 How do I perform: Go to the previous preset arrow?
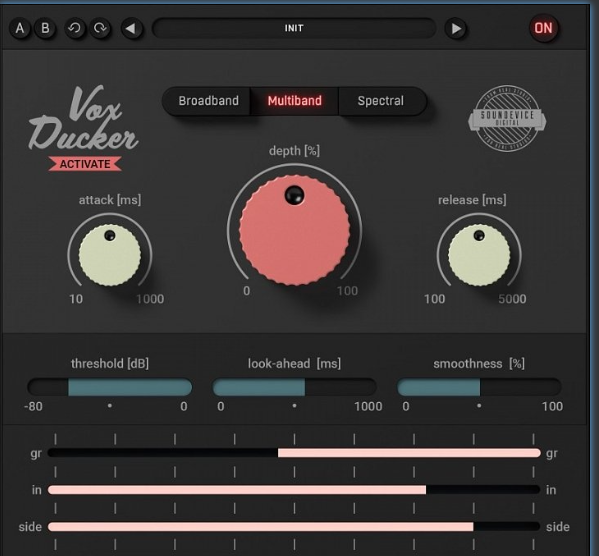tap(131, 28)
